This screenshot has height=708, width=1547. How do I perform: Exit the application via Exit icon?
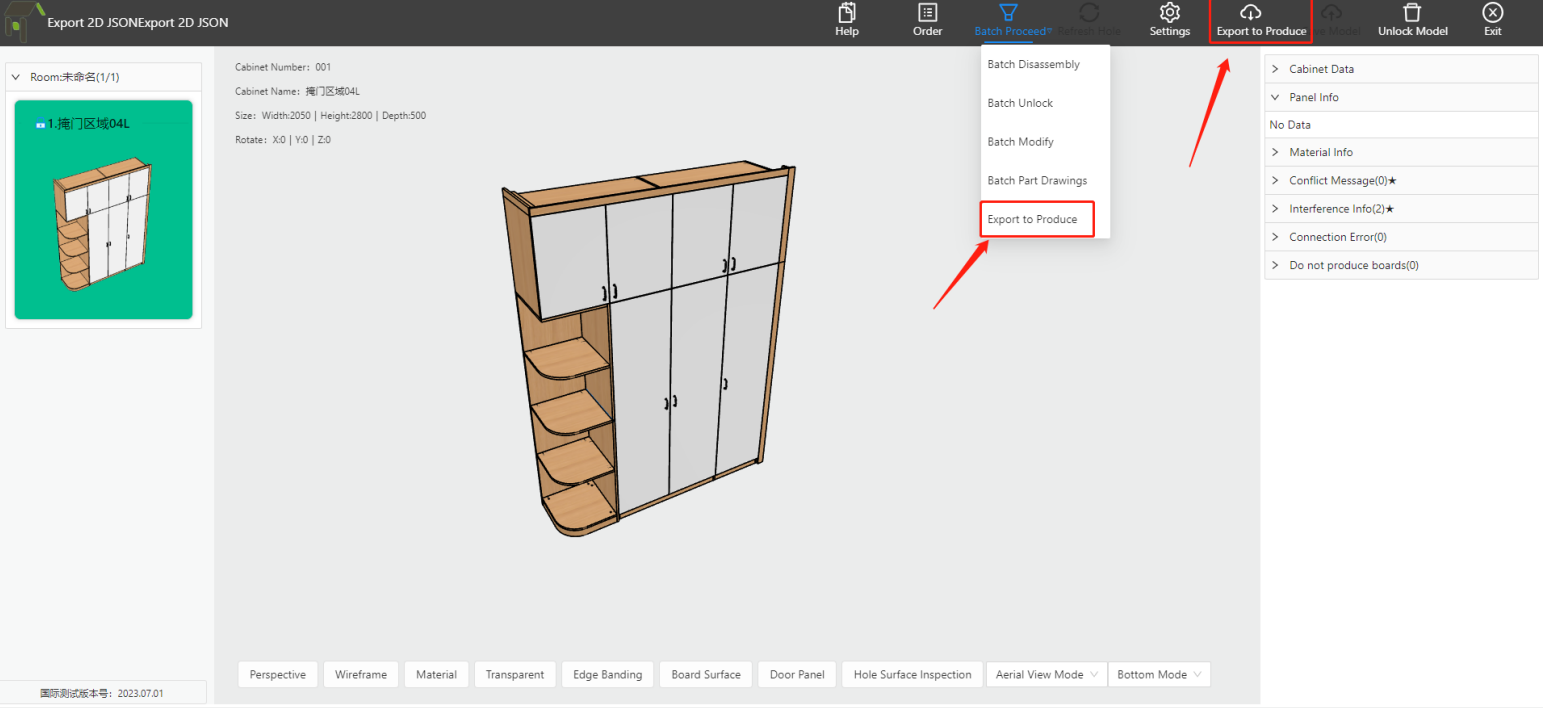(1492, 14)
